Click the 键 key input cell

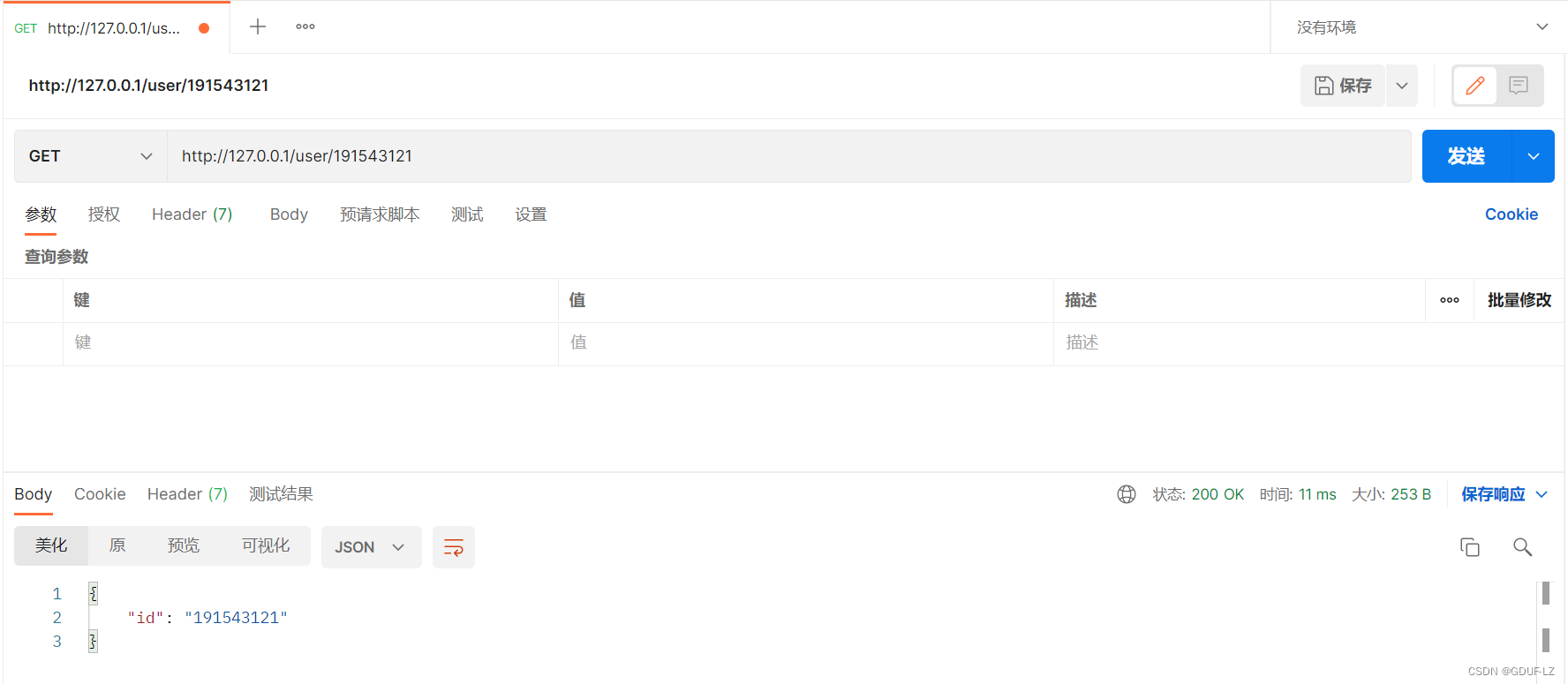[311, 343]
